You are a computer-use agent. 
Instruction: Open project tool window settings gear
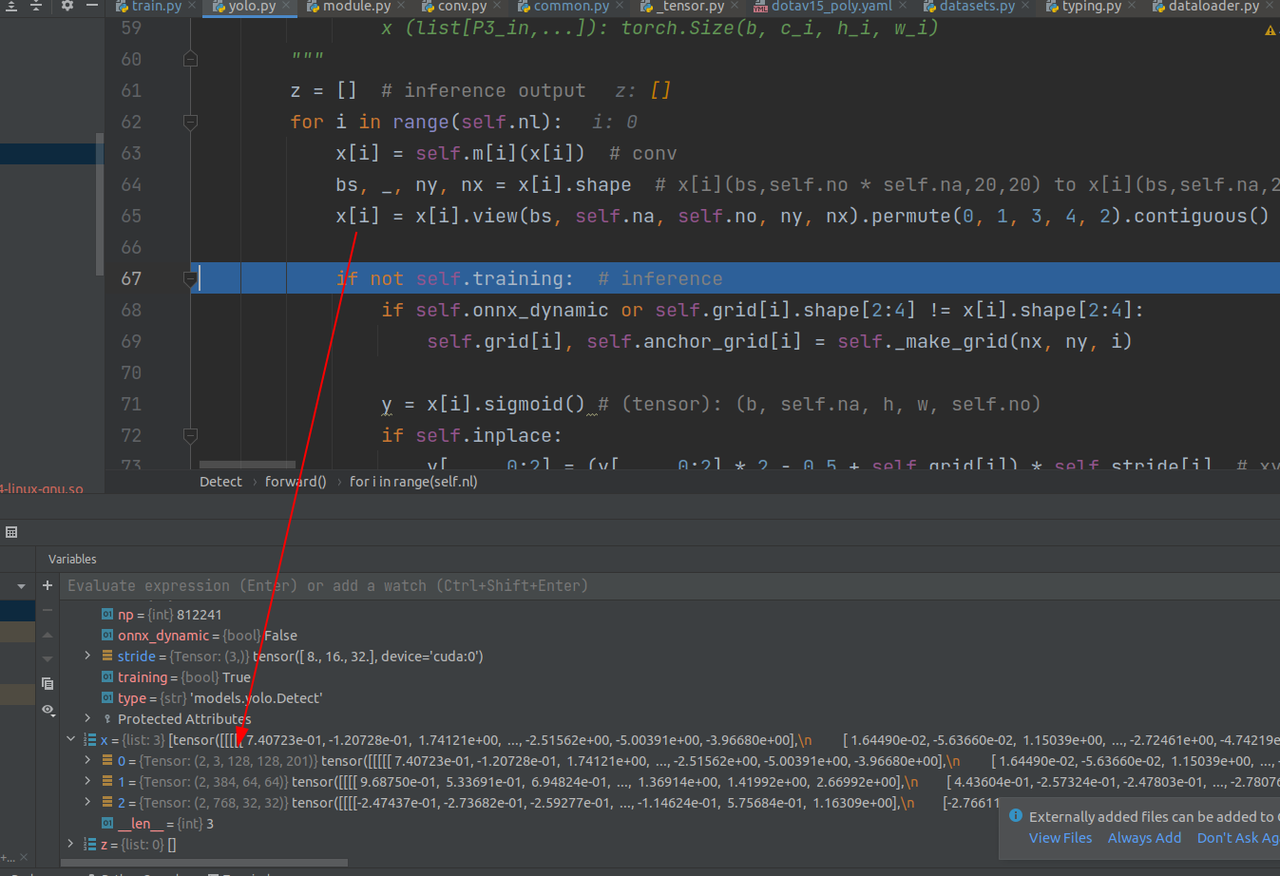(x=68, y=6)
